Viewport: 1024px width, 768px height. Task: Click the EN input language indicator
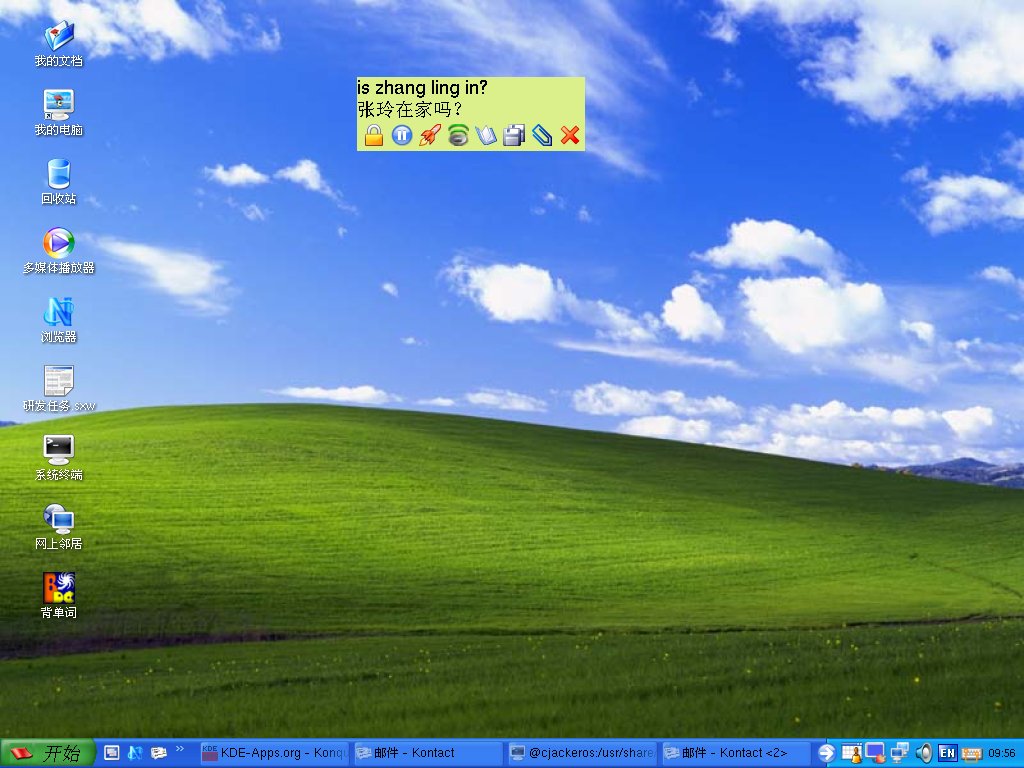coord(947,753)
